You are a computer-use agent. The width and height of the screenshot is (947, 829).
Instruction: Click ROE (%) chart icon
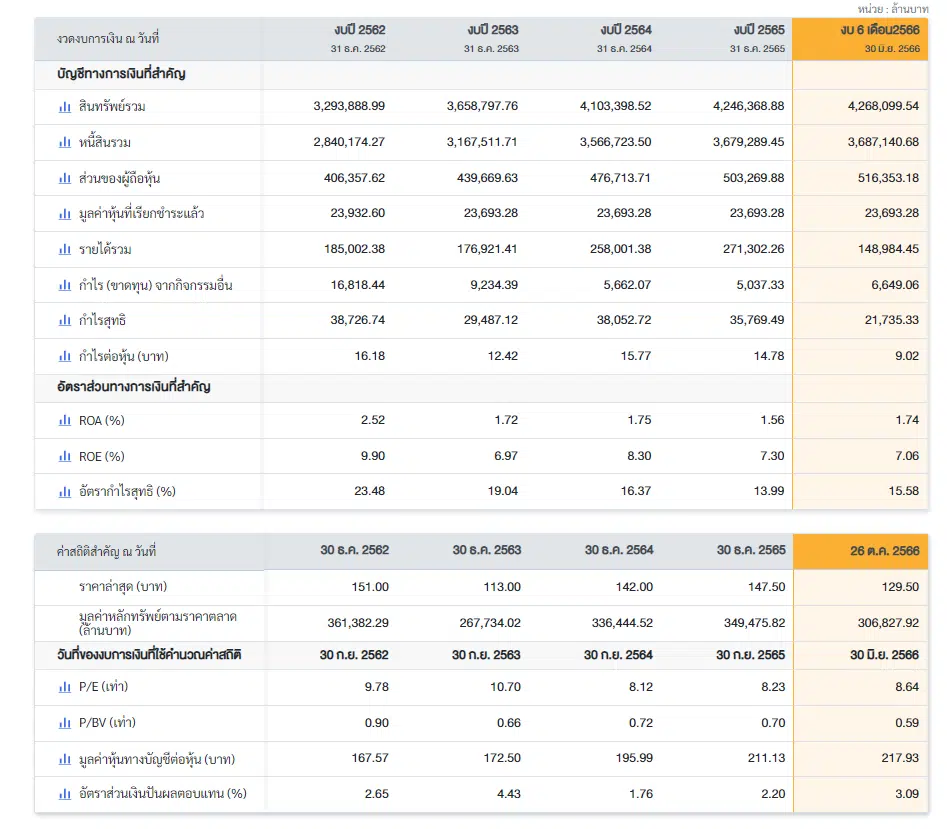coord(65,456)
